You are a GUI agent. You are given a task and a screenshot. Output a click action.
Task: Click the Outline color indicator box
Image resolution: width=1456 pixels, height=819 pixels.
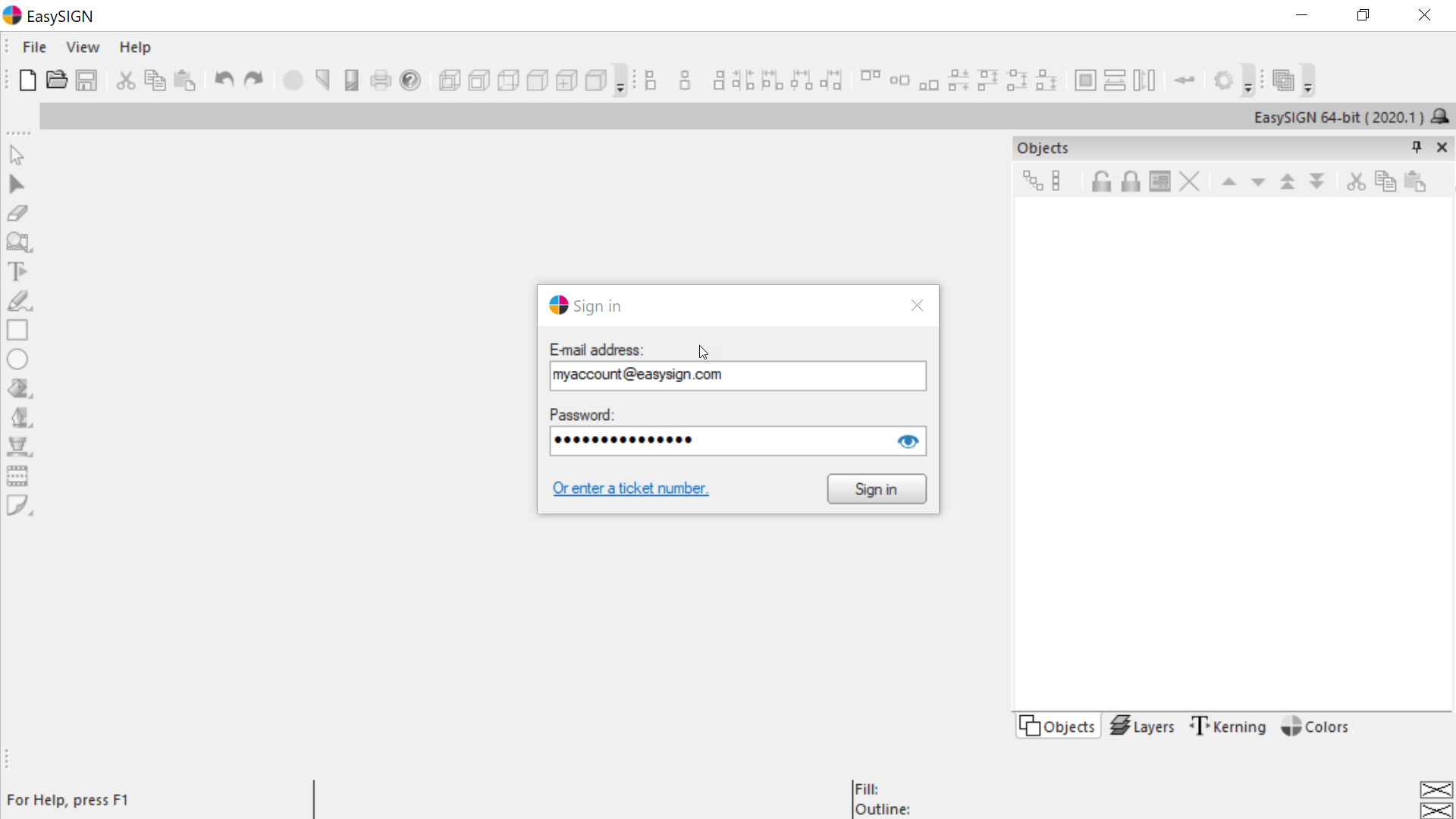(x=1436, y=811)
